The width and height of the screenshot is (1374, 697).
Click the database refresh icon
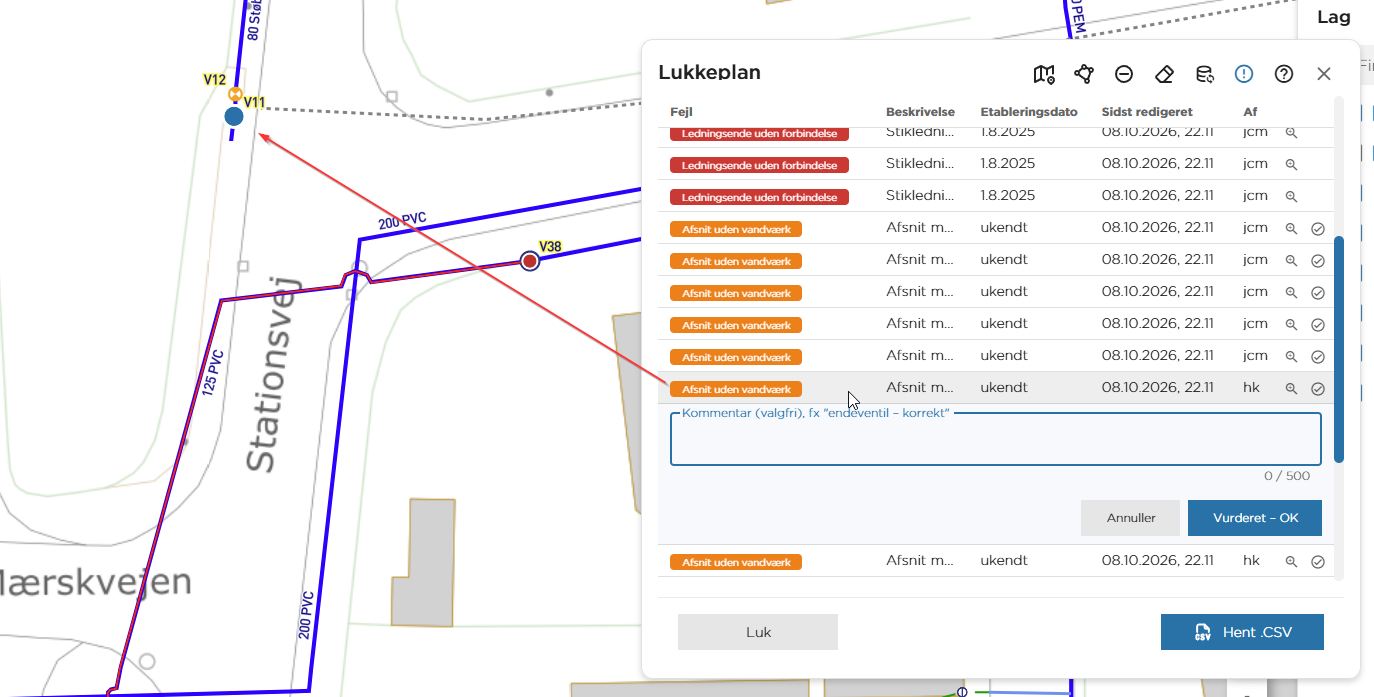(x=1205, y=74)
